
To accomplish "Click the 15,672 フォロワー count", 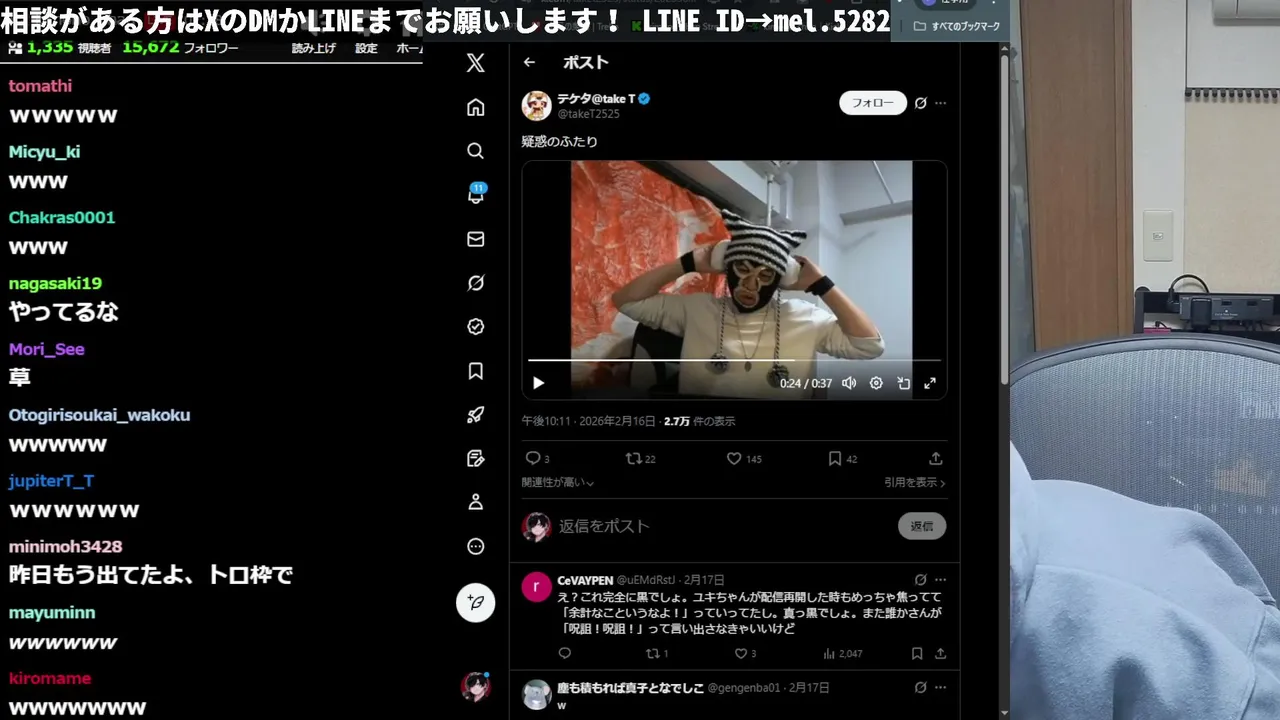I will 180,48.
